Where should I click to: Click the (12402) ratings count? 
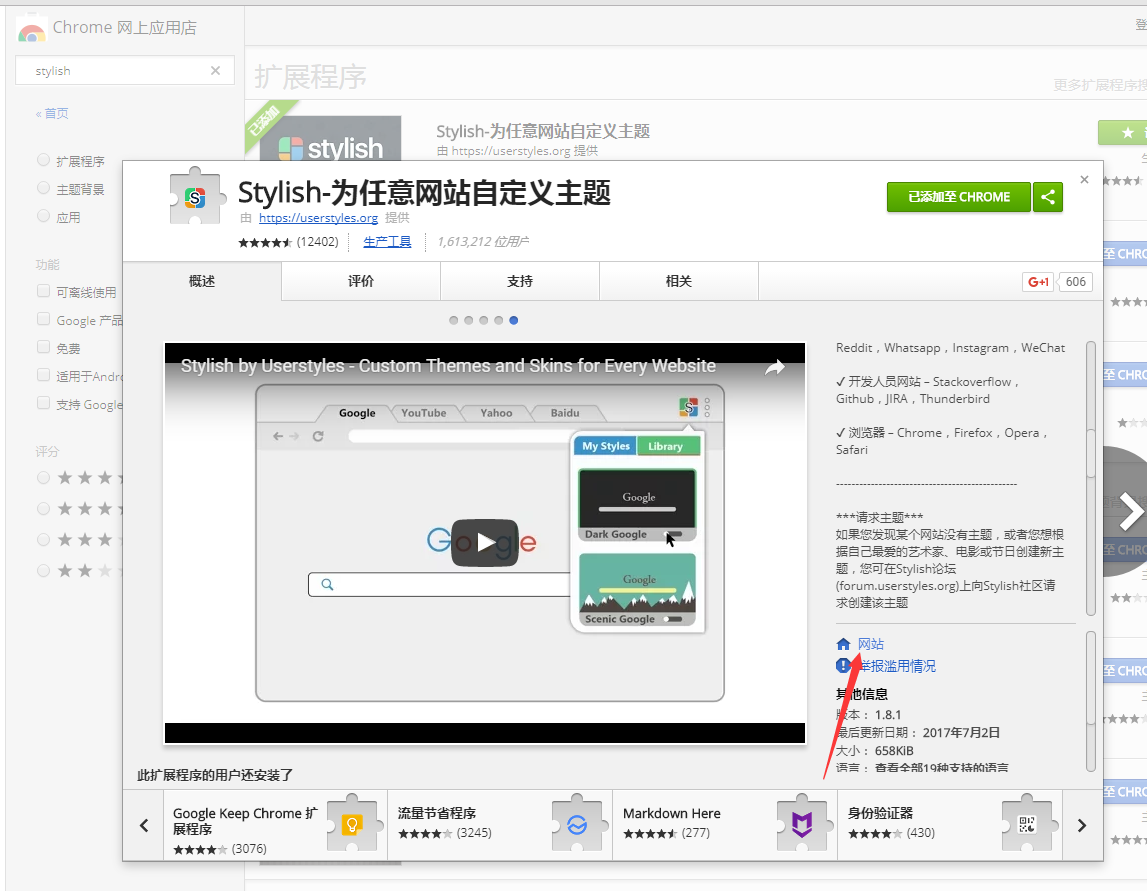tap(317, 241)
